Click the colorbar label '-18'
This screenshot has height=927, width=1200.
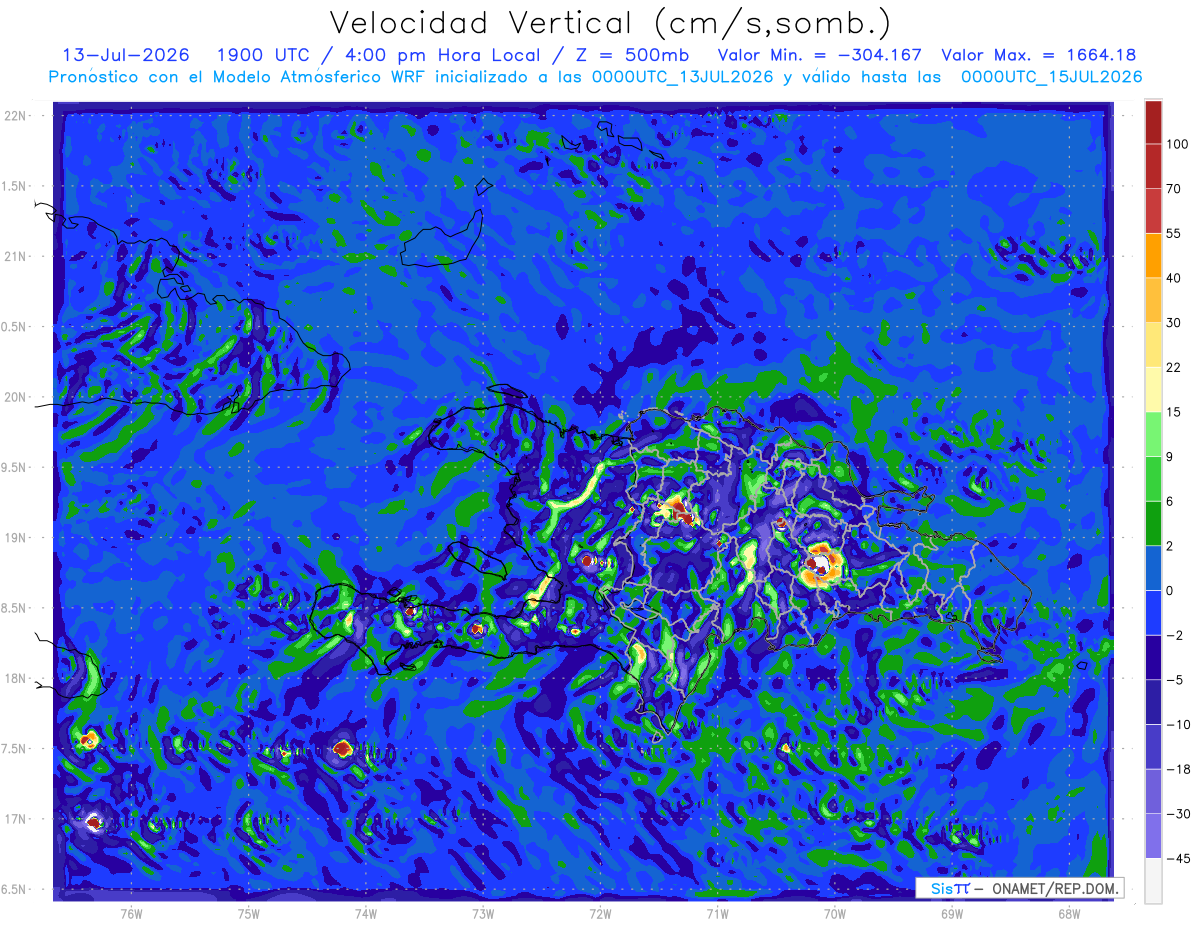click(x=1177, y=769)
